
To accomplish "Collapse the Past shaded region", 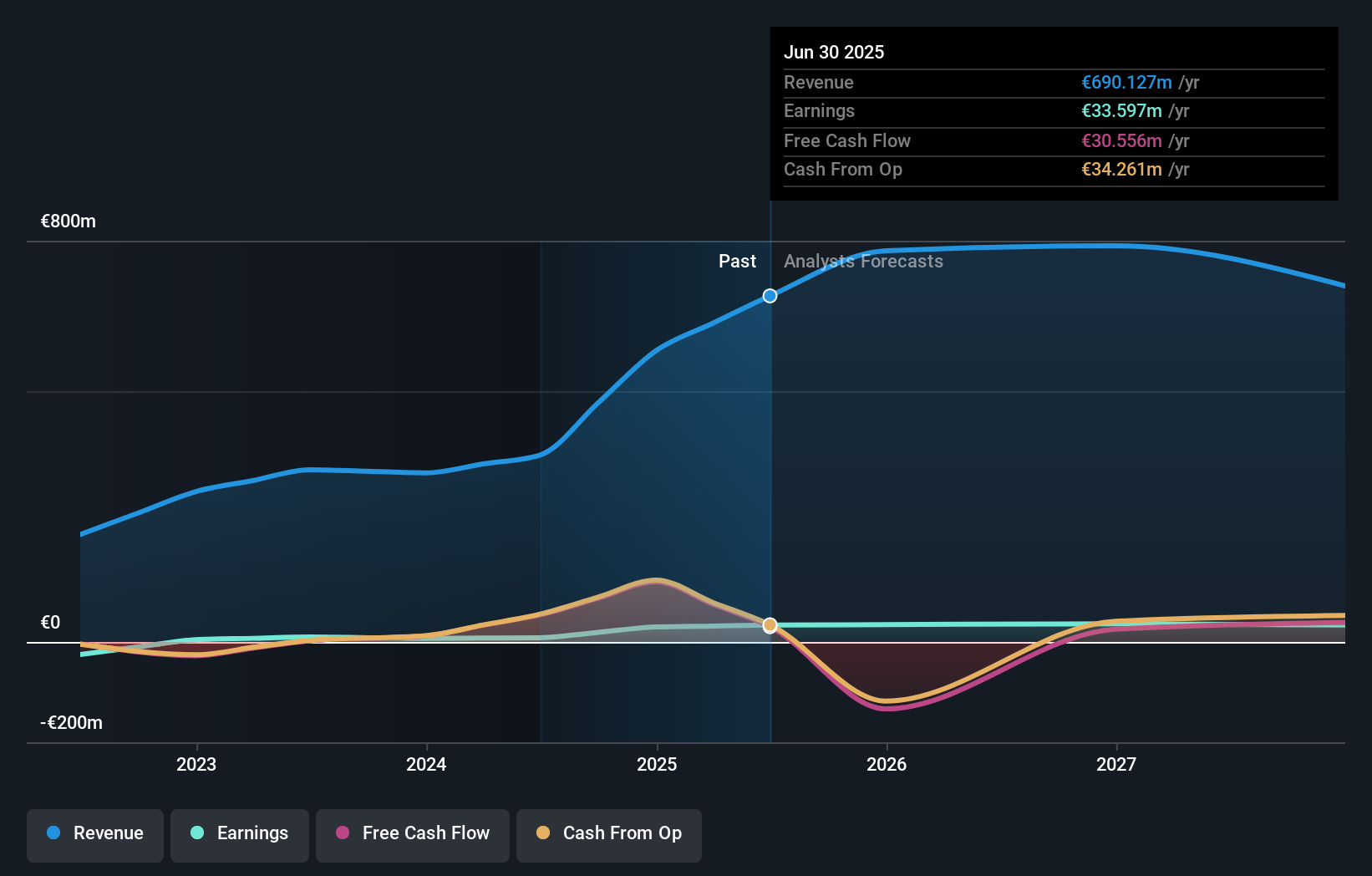I will 738,261.
